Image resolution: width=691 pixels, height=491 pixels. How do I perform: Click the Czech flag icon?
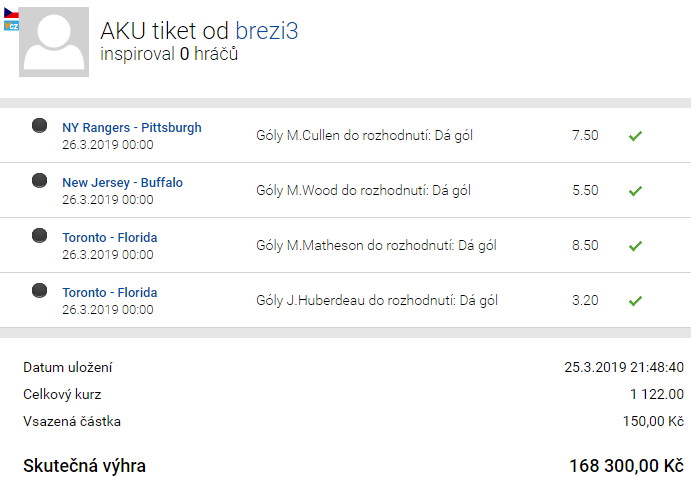pos(11,13)
